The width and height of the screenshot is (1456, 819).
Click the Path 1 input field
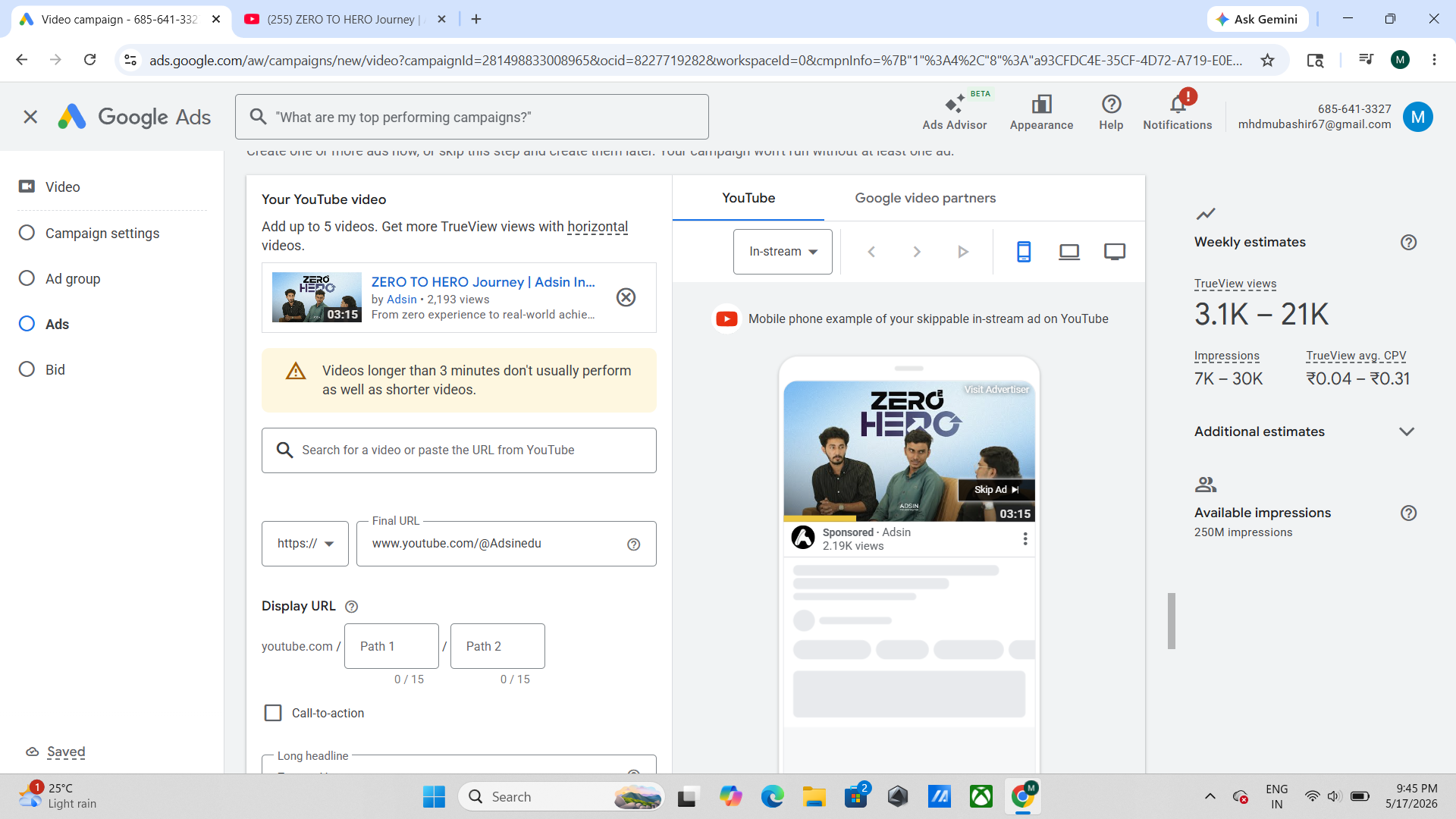391,646
